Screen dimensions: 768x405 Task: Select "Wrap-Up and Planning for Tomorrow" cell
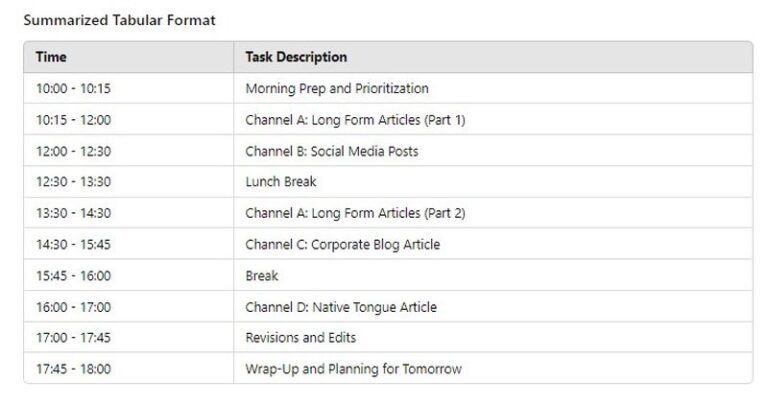353,369
